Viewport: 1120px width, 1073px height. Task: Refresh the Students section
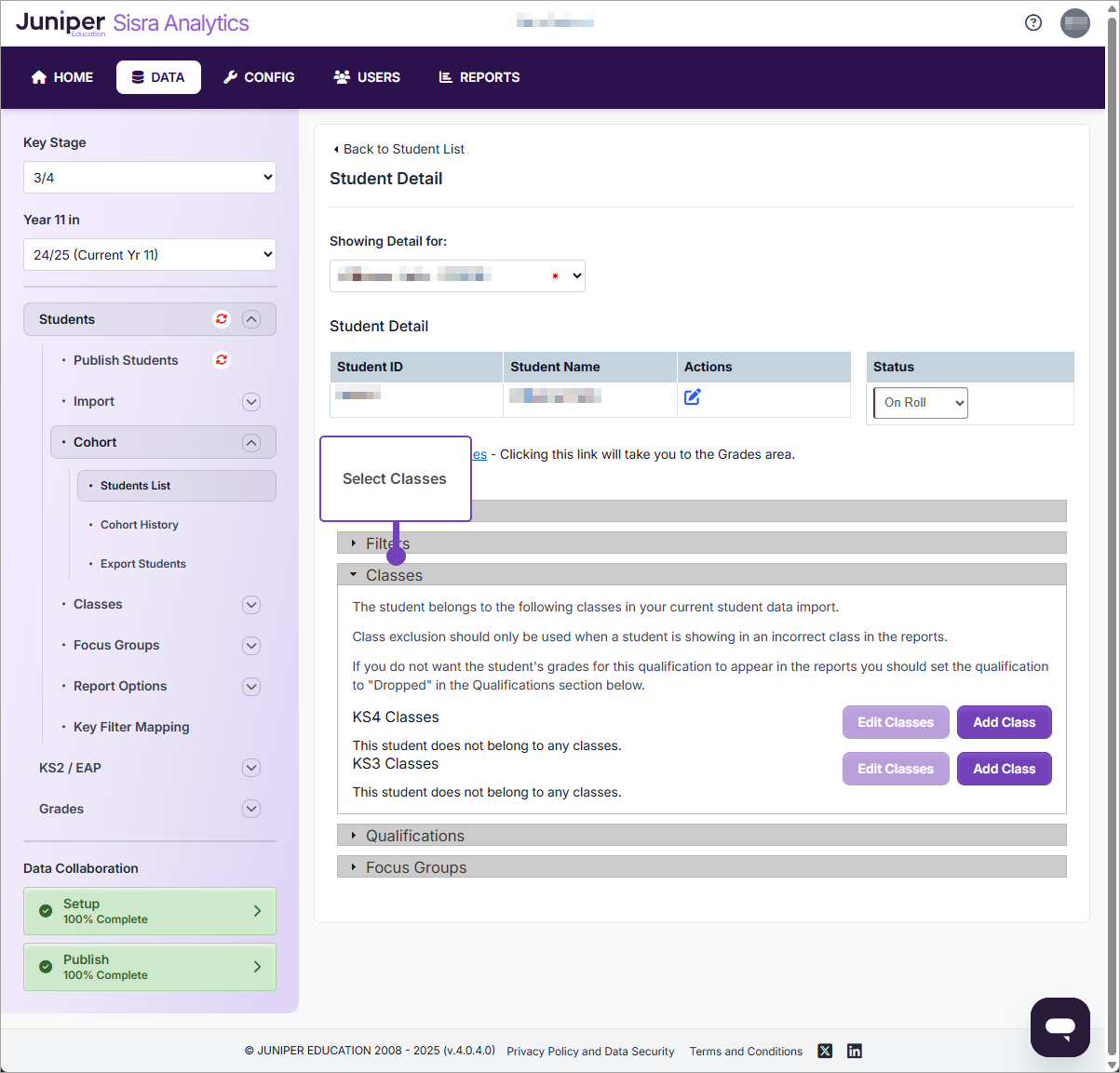tap(221, 318)
